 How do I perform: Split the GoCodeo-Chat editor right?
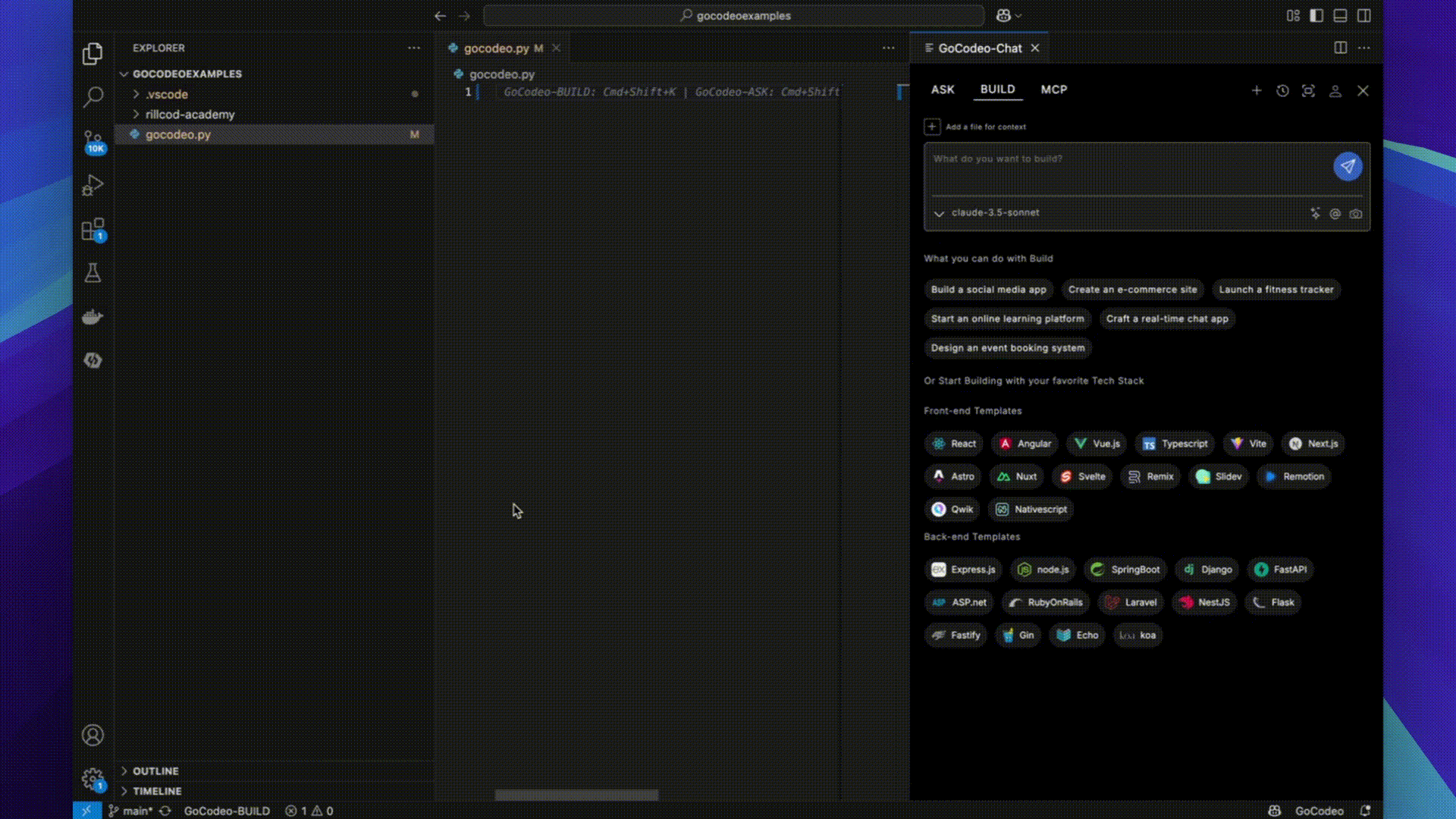[1341, 48]
